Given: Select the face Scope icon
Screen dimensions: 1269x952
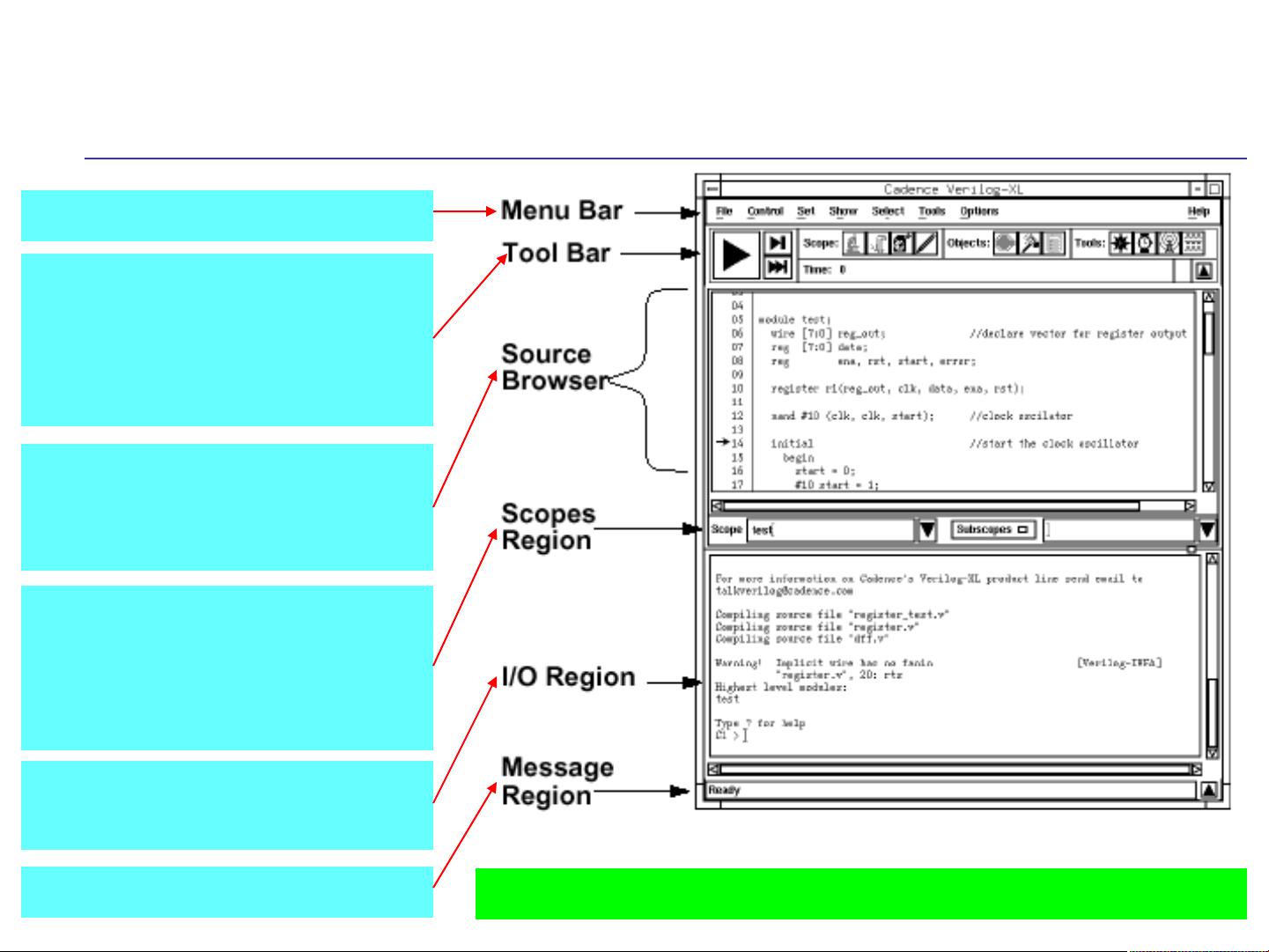Looking at the screenshot, I should (x=901, y=244).
